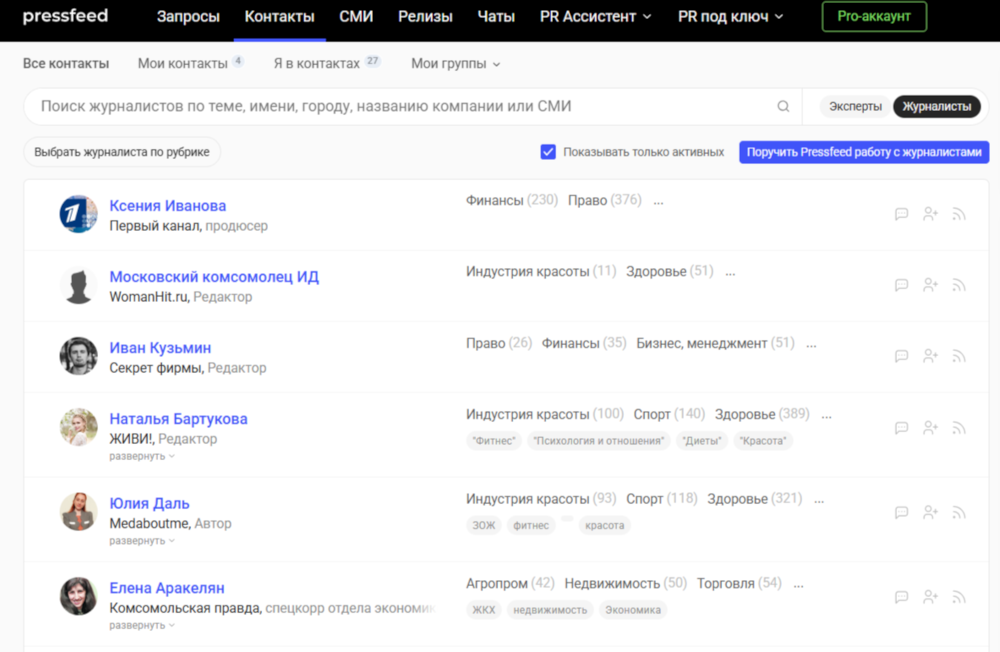Select the ЖКХ tag of Елена Аракелян
The width and height of the screenshot is (1000, 652).
[x=483, y=611]
